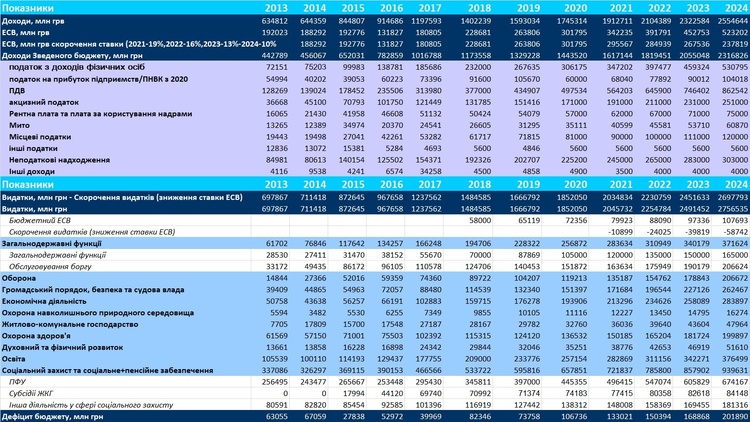750x422 pixels.
Task: Click 'Охорона навколишнього природного середовища' label
Action: pos(98,313)
